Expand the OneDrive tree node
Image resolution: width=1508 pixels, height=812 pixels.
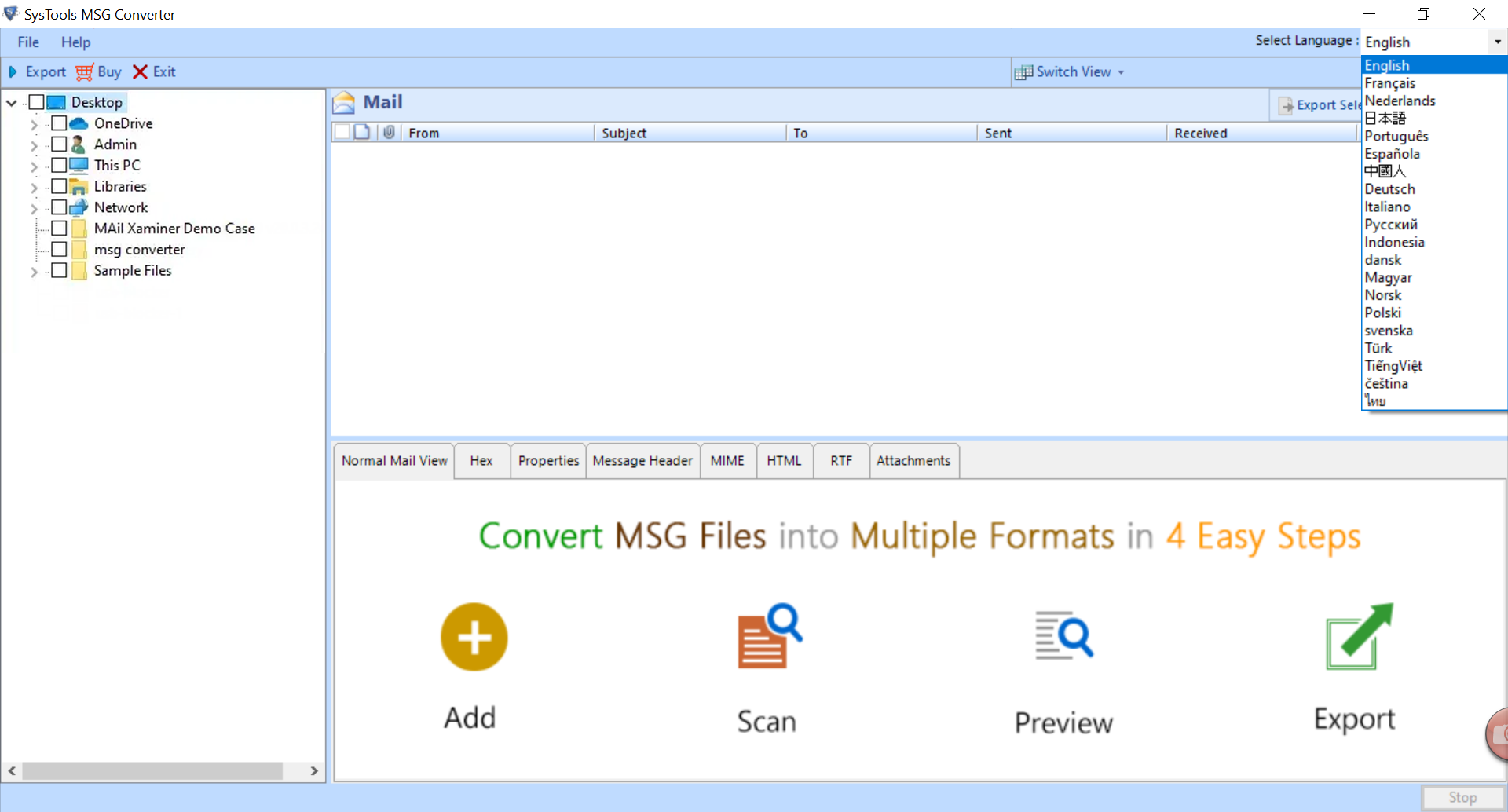pyautogui.click(x=34, y=124)
